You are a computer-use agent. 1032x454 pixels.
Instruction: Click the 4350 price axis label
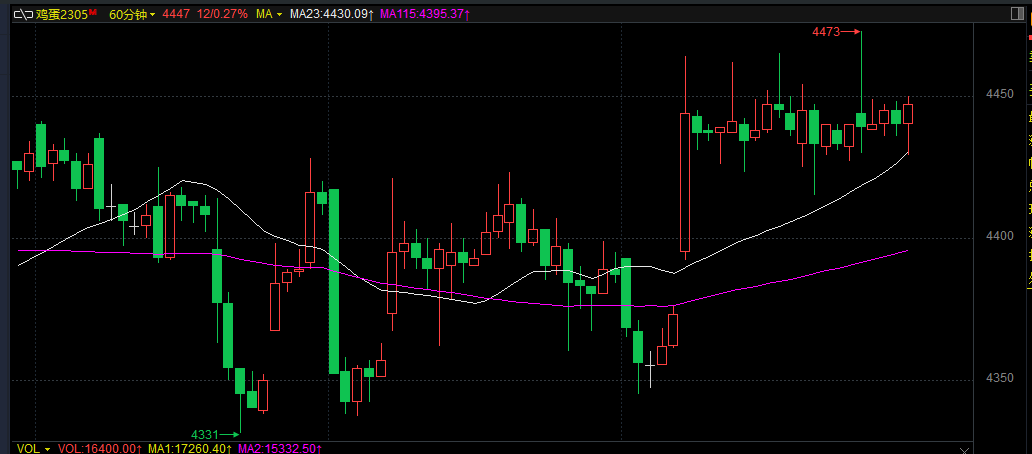(x=1000, y=378)
